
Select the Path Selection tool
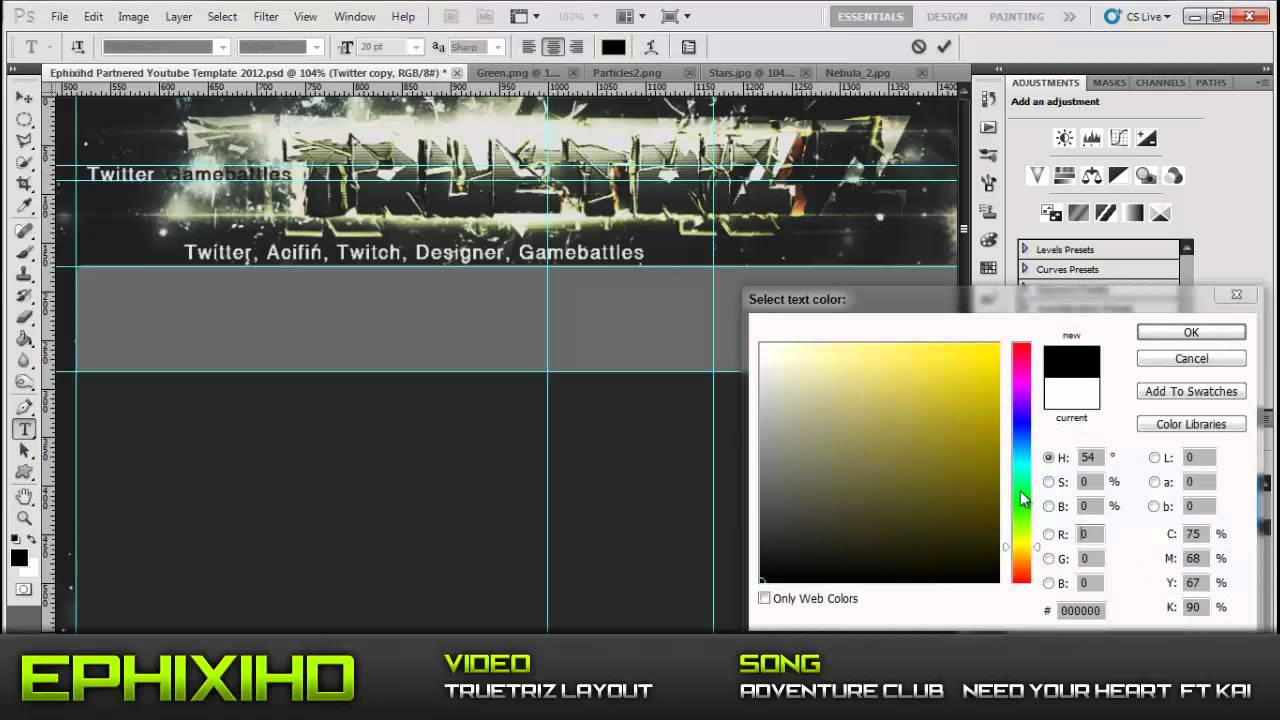point(24,451)
